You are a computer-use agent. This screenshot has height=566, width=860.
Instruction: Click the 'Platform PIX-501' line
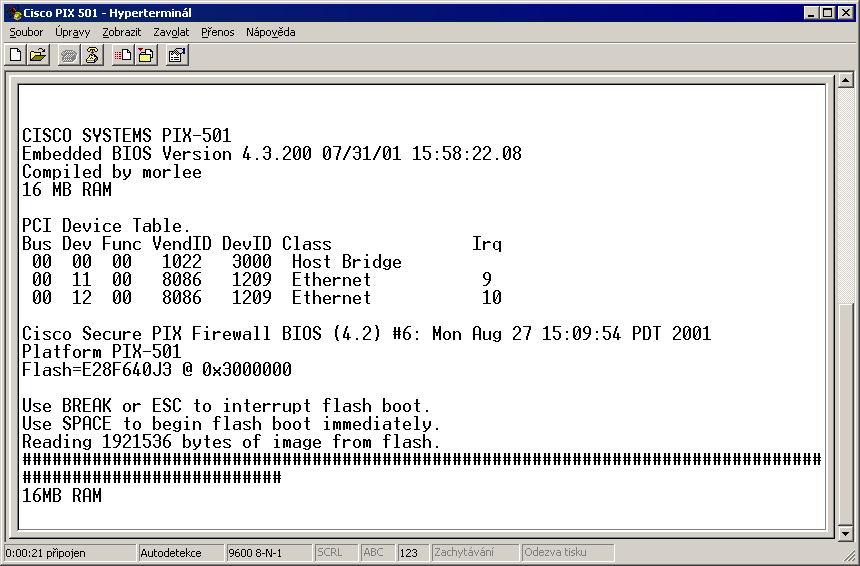[x=101, y=352]
